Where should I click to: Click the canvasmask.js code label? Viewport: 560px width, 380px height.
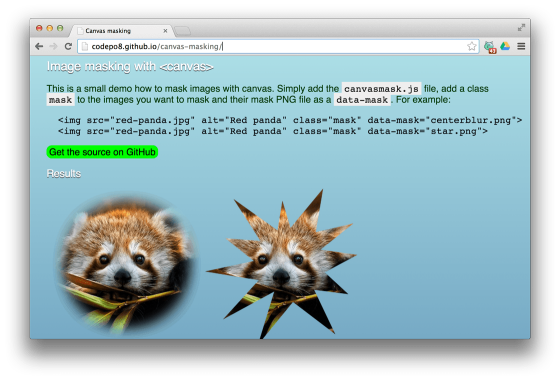[x=381, y=89]
